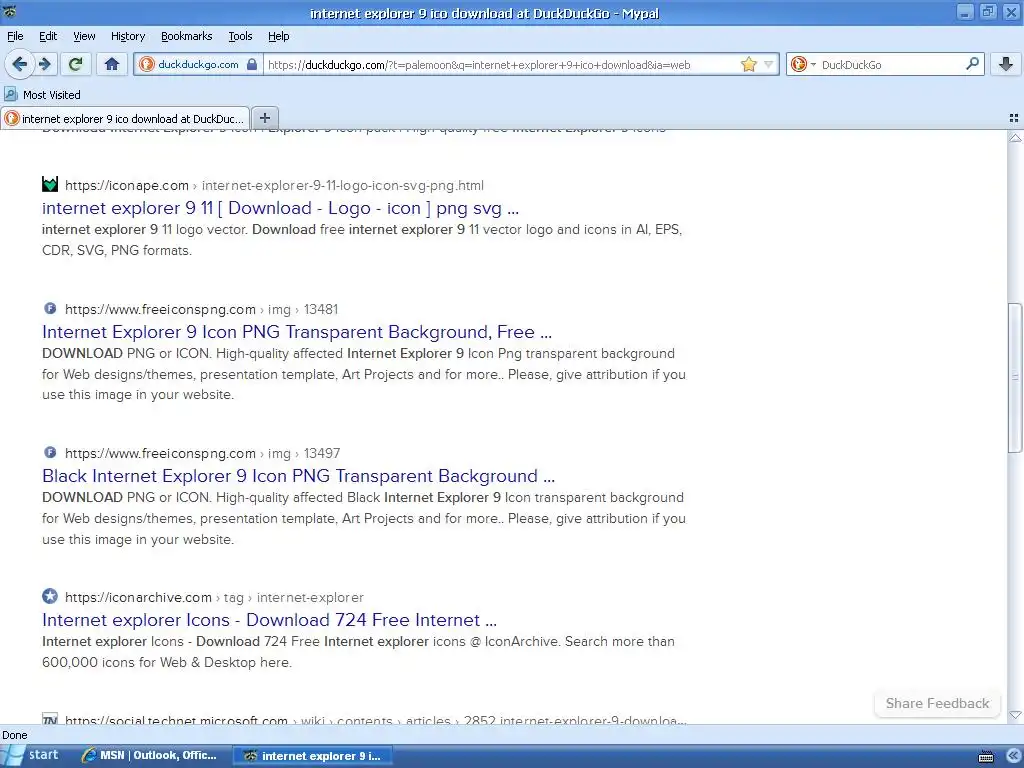Click the keyboard icon in system tray
Screen dimensions: 1024x768
point(986,757)
